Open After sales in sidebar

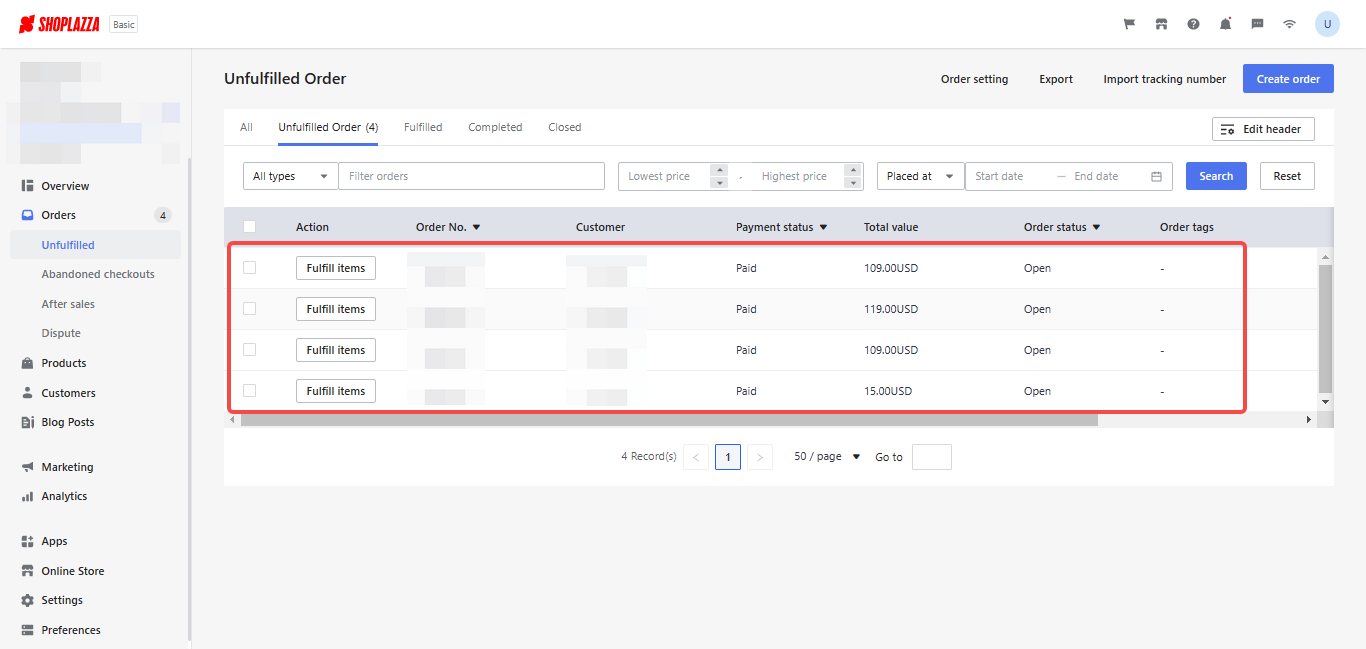coord(68,304)
